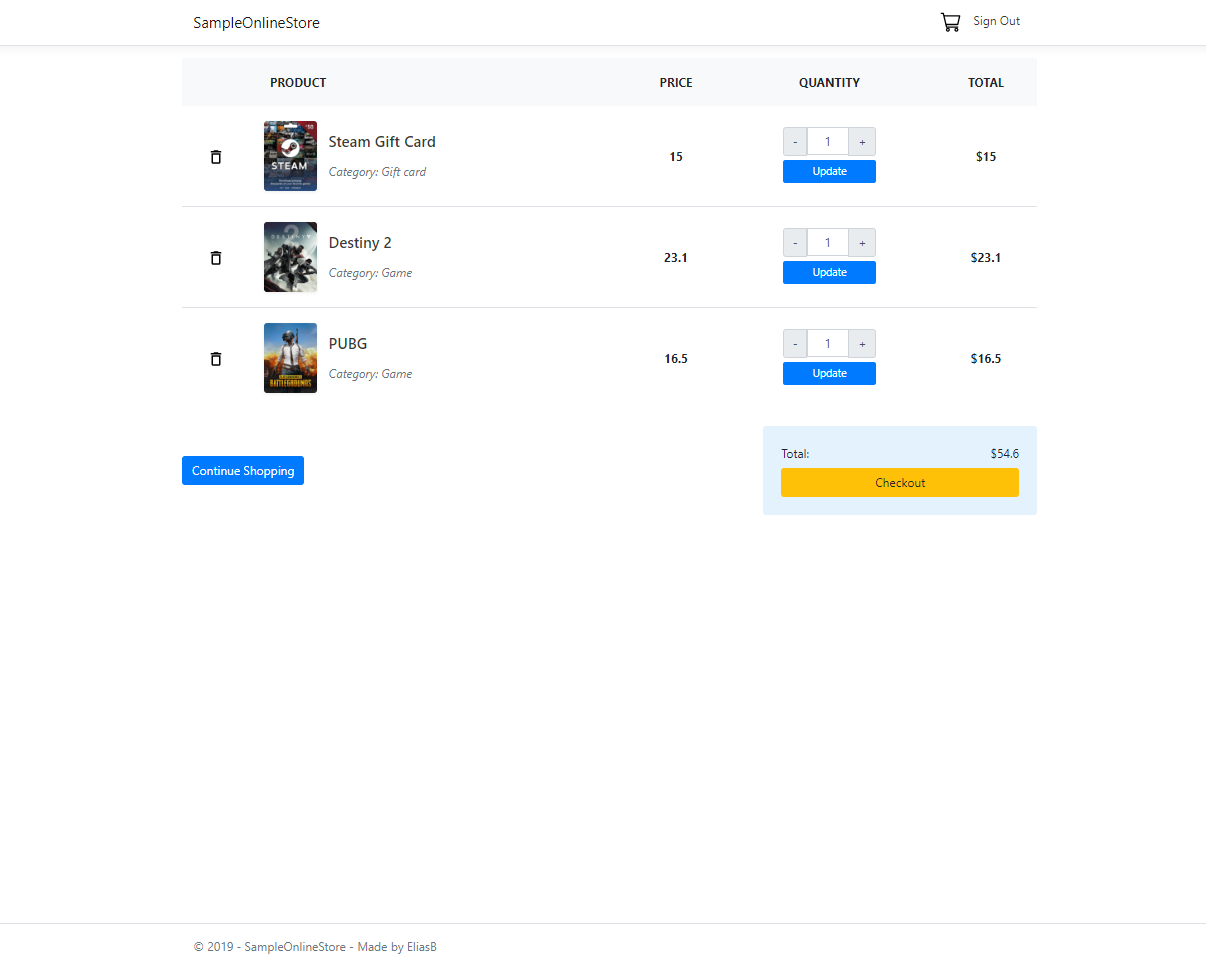This screenshot has height=968, width=1206.
Task: Increase PUBG quantity with plus button
Action: (862, 344)
